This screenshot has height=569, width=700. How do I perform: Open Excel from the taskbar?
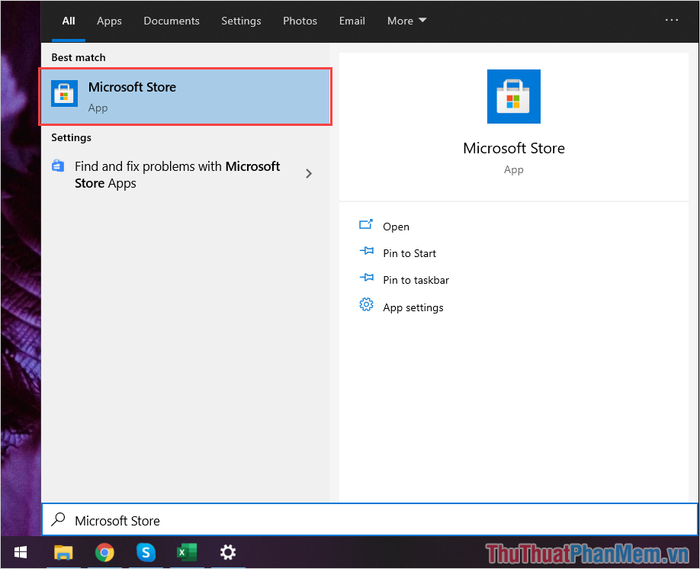pos(187,552)
